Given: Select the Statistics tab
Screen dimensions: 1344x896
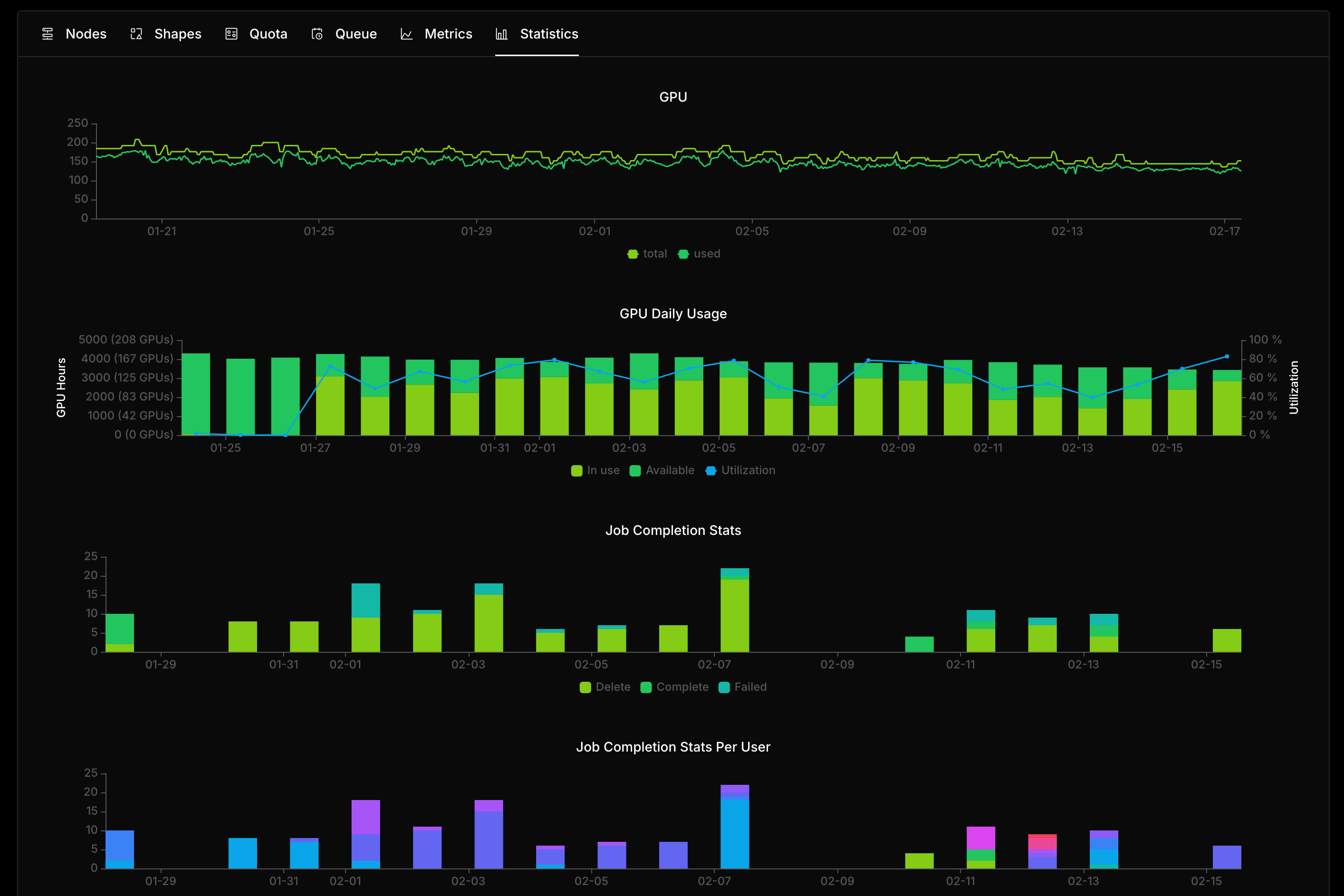Looking at the screenshot, I should tap(537, 34).
